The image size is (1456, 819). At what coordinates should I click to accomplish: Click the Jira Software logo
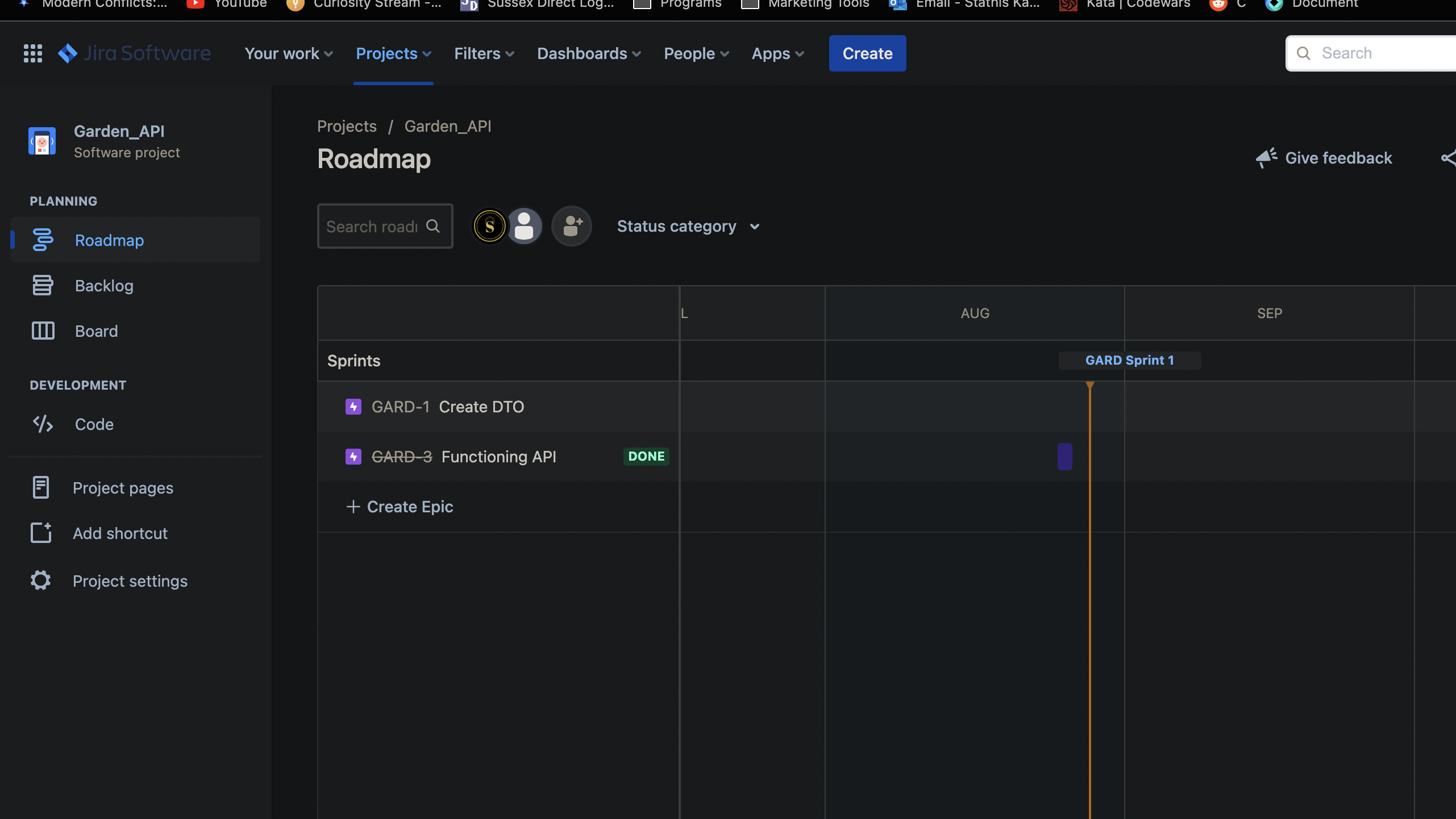click(x=135, y=53)
